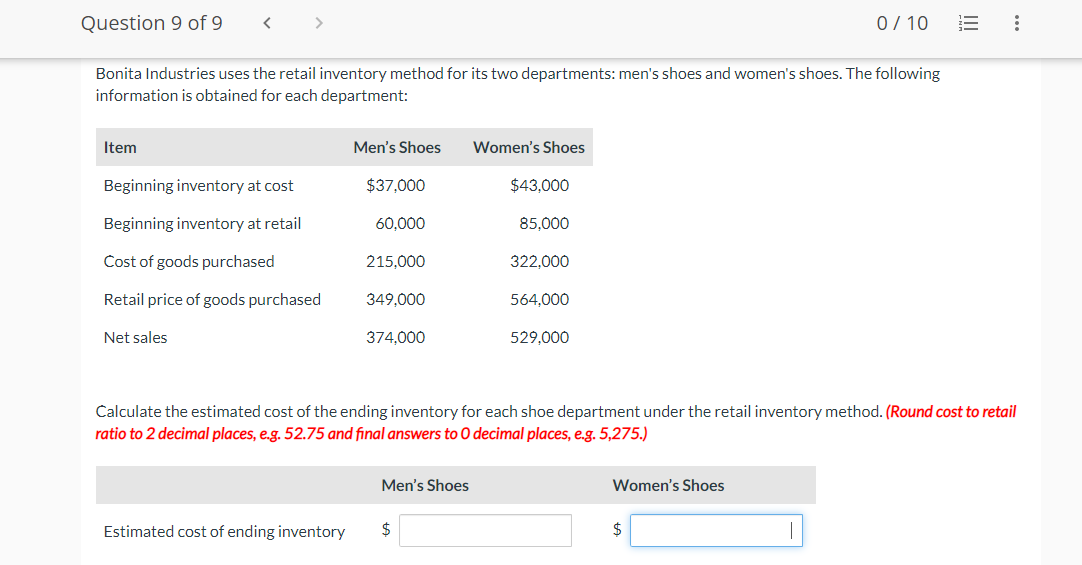Click the red rounding instruction text
1082x565 pixels.
(x=555, y=423)
